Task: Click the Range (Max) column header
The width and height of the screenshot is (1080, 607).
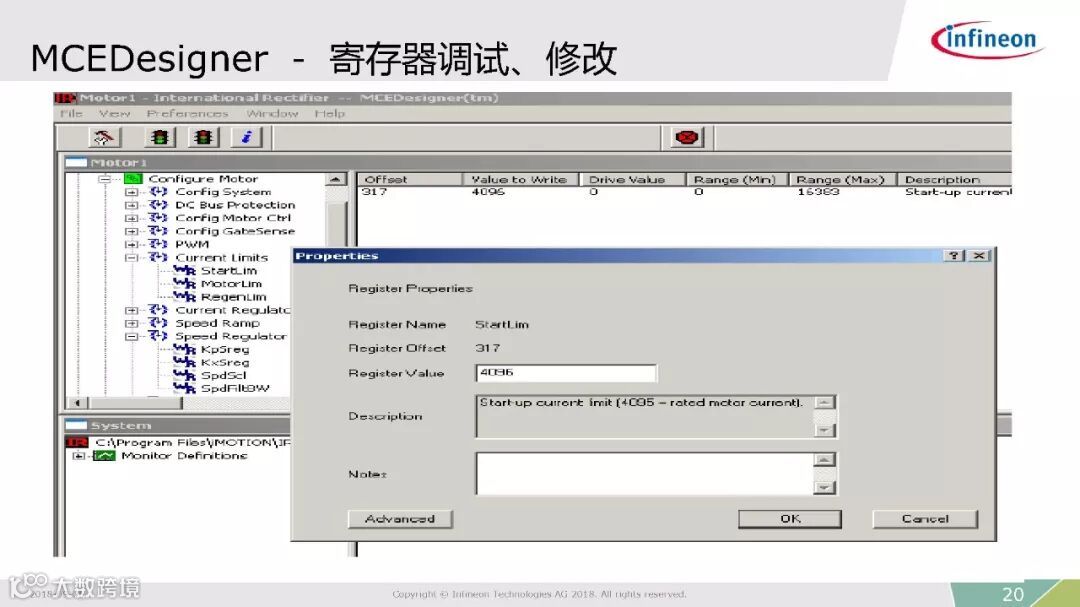Action: coord(842,180)
